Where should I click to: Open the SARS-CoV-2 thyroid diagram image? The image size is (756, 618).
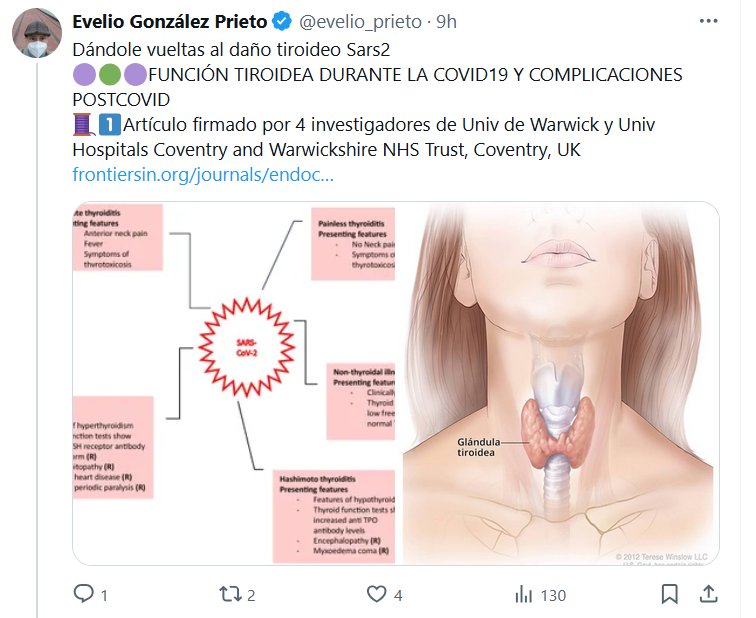pyautogui.click(x=234, y=383)
